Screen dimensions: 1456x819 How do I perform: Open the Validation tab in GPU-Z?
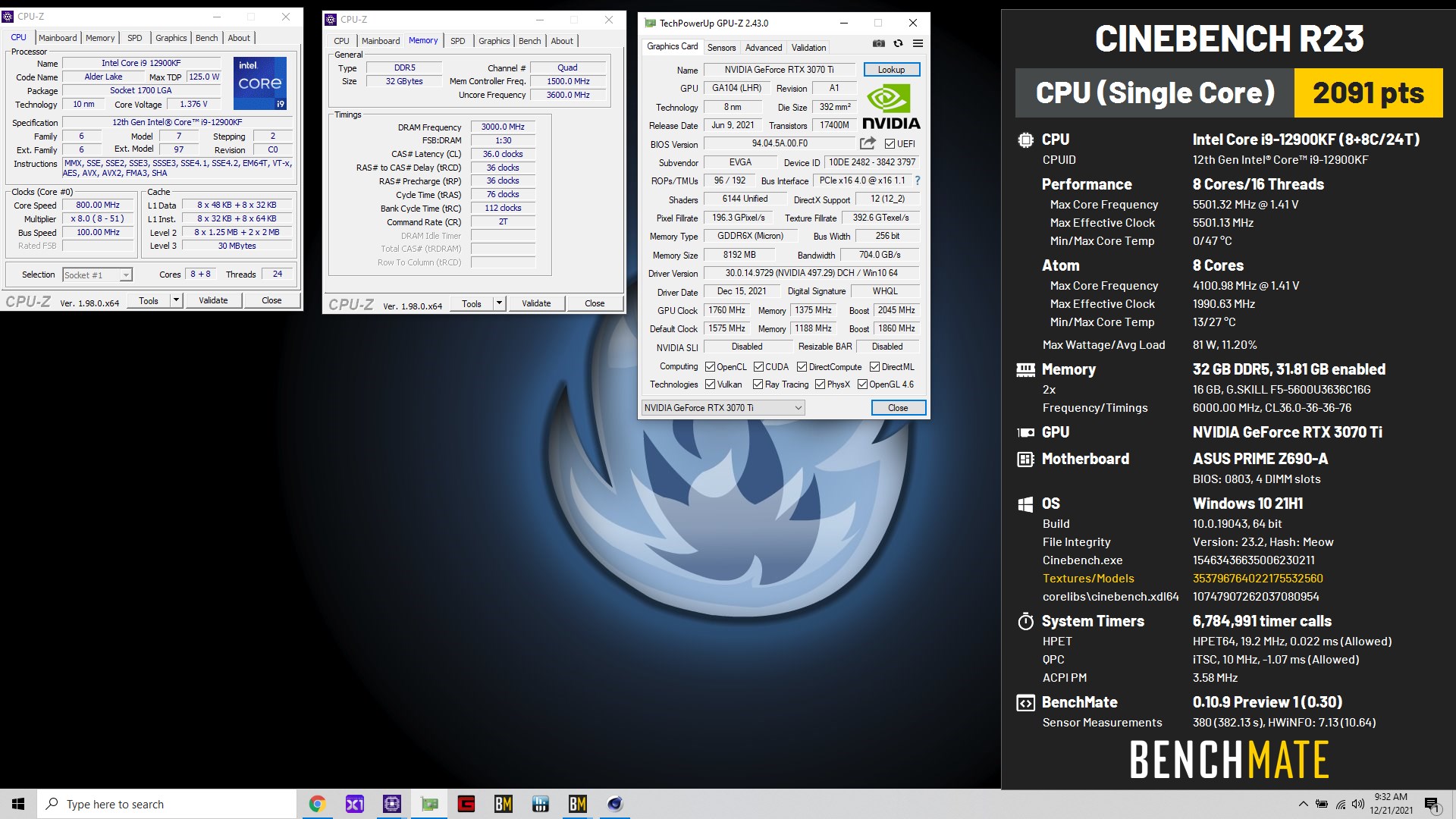click(x=808, y=47)
